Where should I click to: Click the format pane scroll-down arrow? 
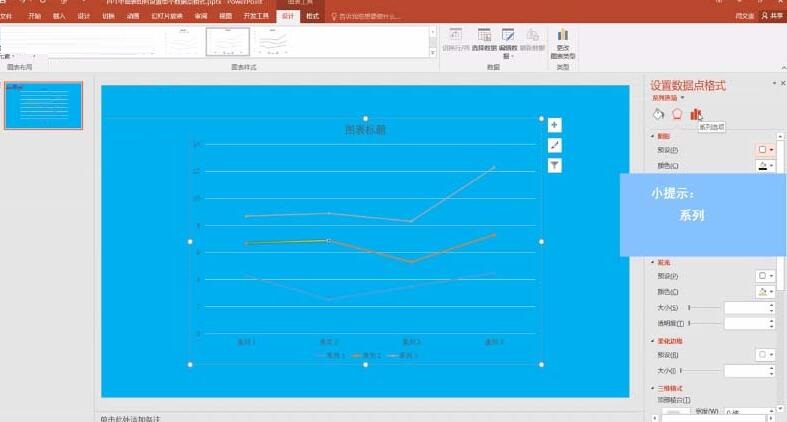(780, 409)
